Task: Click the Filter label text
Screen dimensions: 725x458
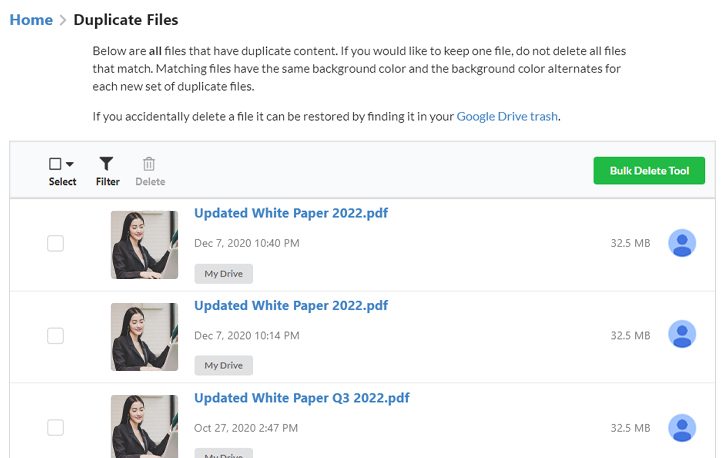Action: pos(107,182)
